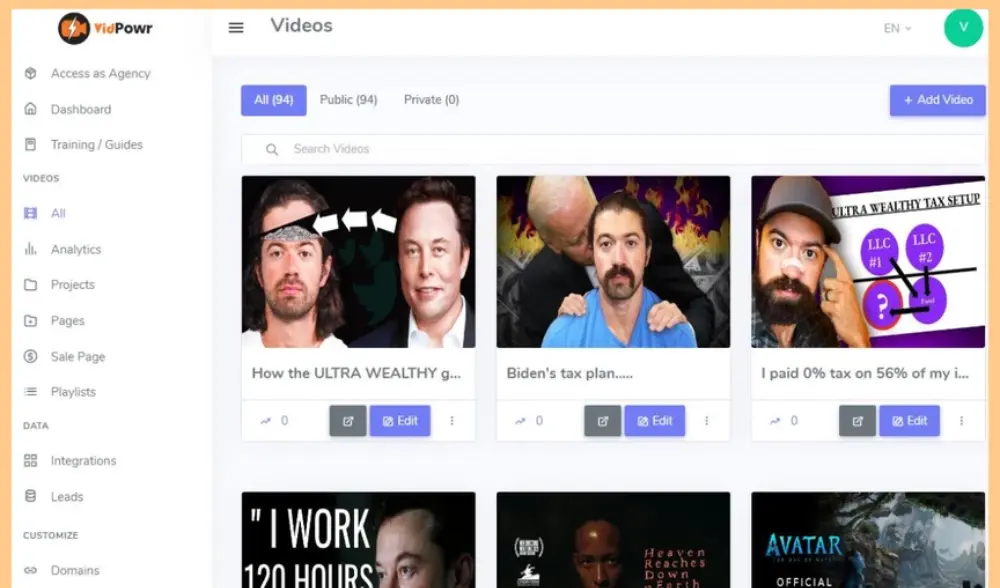Open ULTRA WEALTHY video in new window
Screen dimensions: 1000x588
tap(348, 421)
